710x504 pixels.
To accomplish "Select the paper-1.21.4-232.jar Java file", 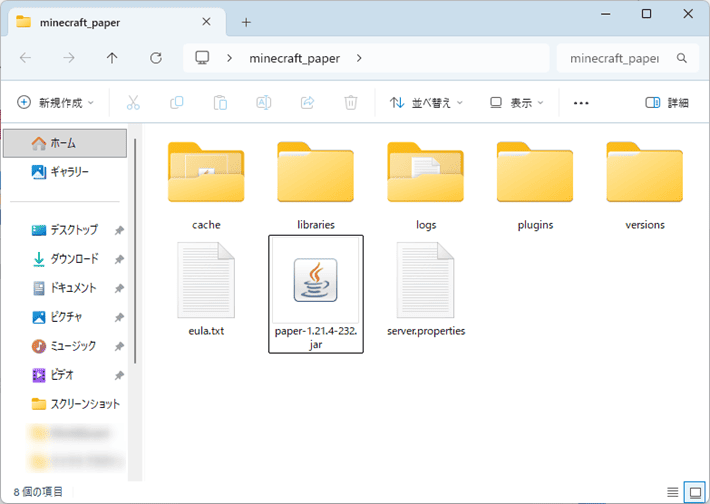I will click(316, 294).
